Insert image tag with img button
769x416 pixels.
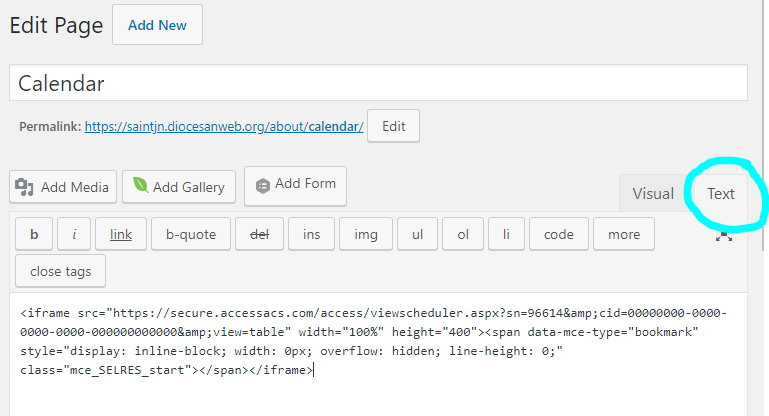coord(366,234)
